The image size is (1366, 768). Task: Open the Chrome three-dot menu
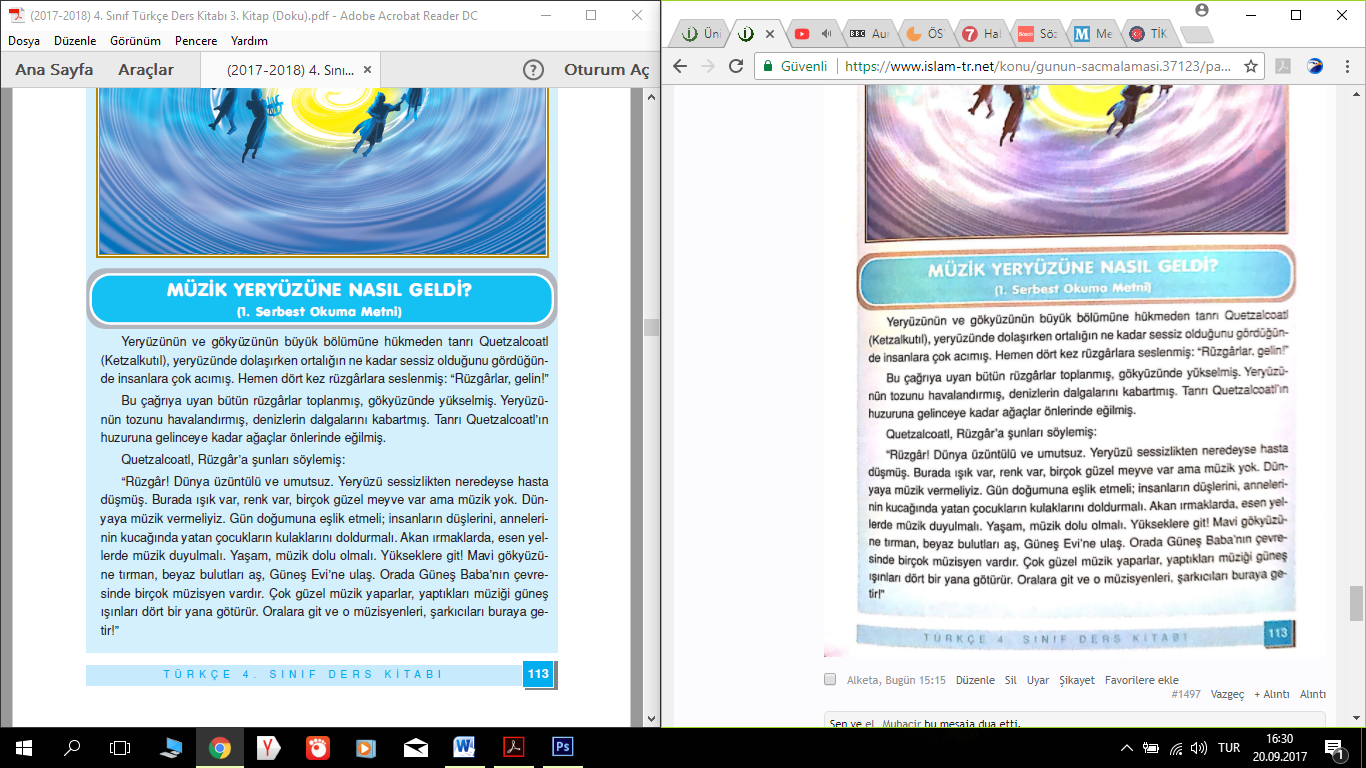pyautogui.click(x=1347, y=66)
